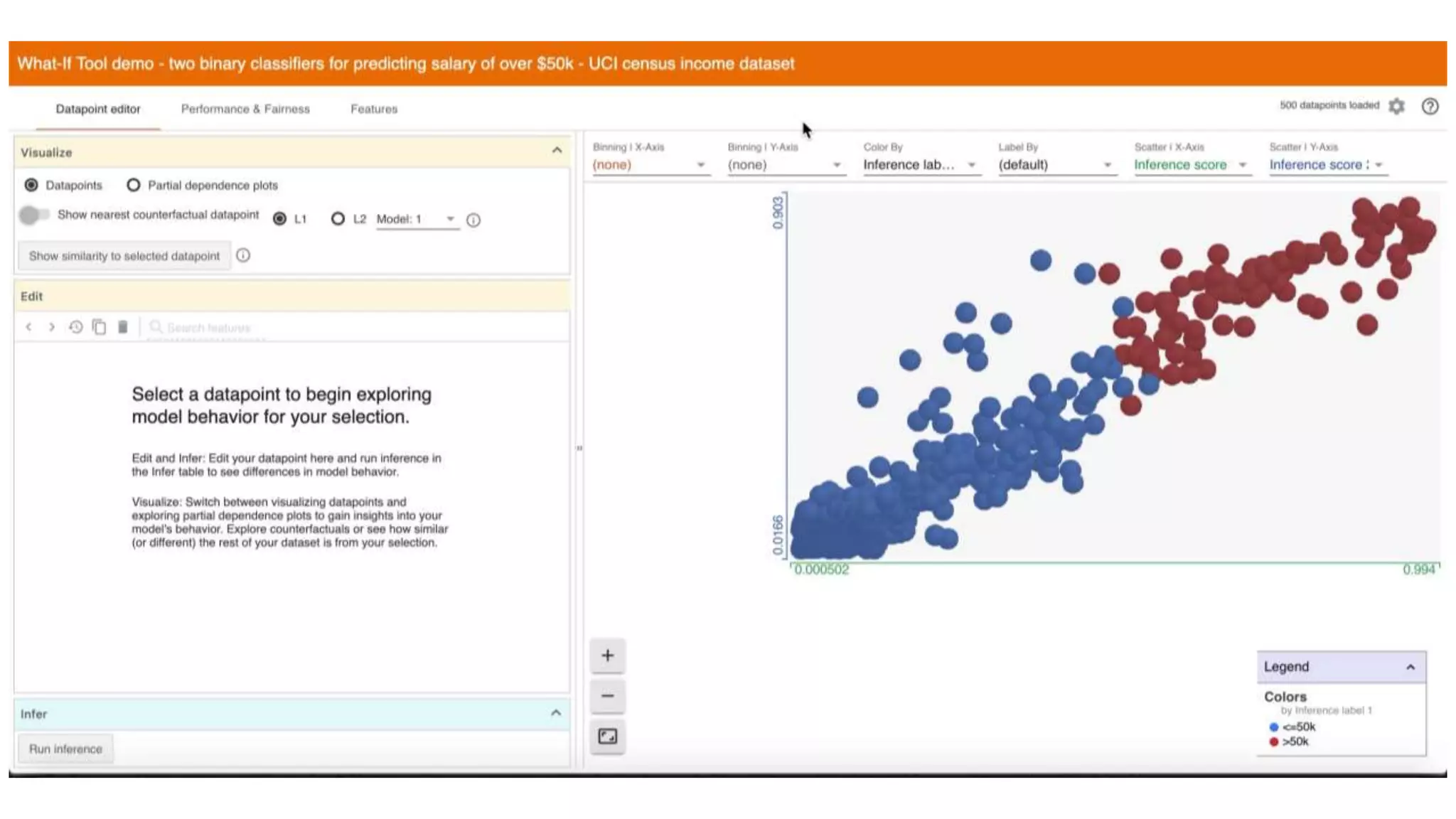The width and height of the screenshot is (1456, 819).
Task: Open the Binning X-Axis dropdown
Action: (x=648, y=165)
